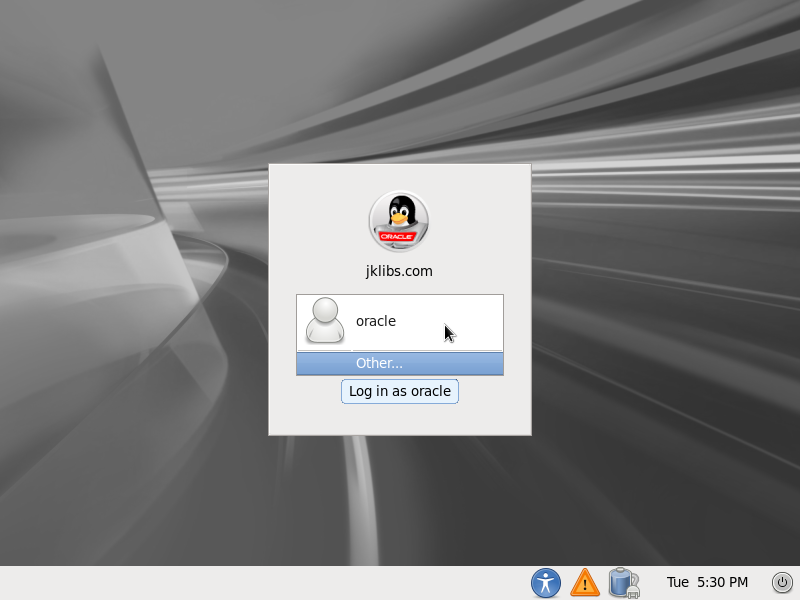
Task: Click the 5:30 PM time text
Action: pyautogui.click(x=721, y=582)
